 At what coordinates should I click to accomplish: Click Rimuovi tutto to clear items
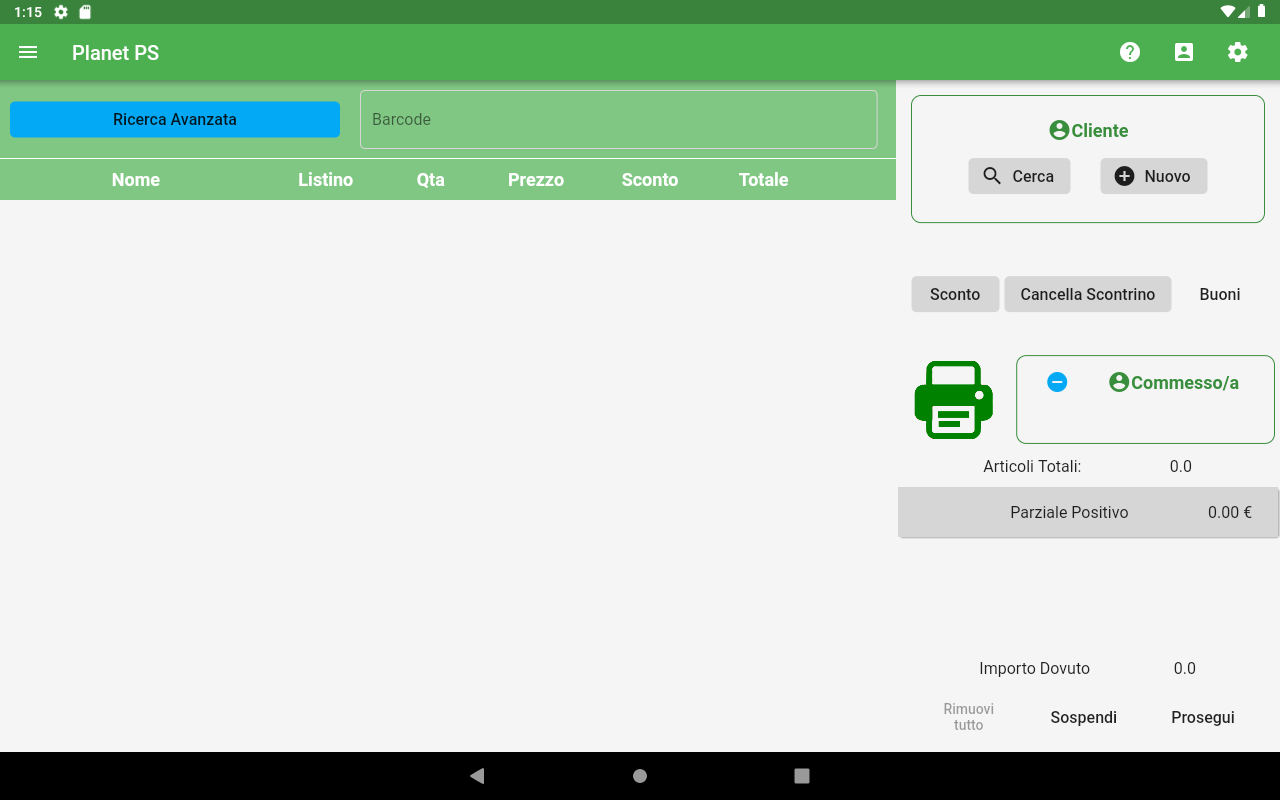(969, 717)
